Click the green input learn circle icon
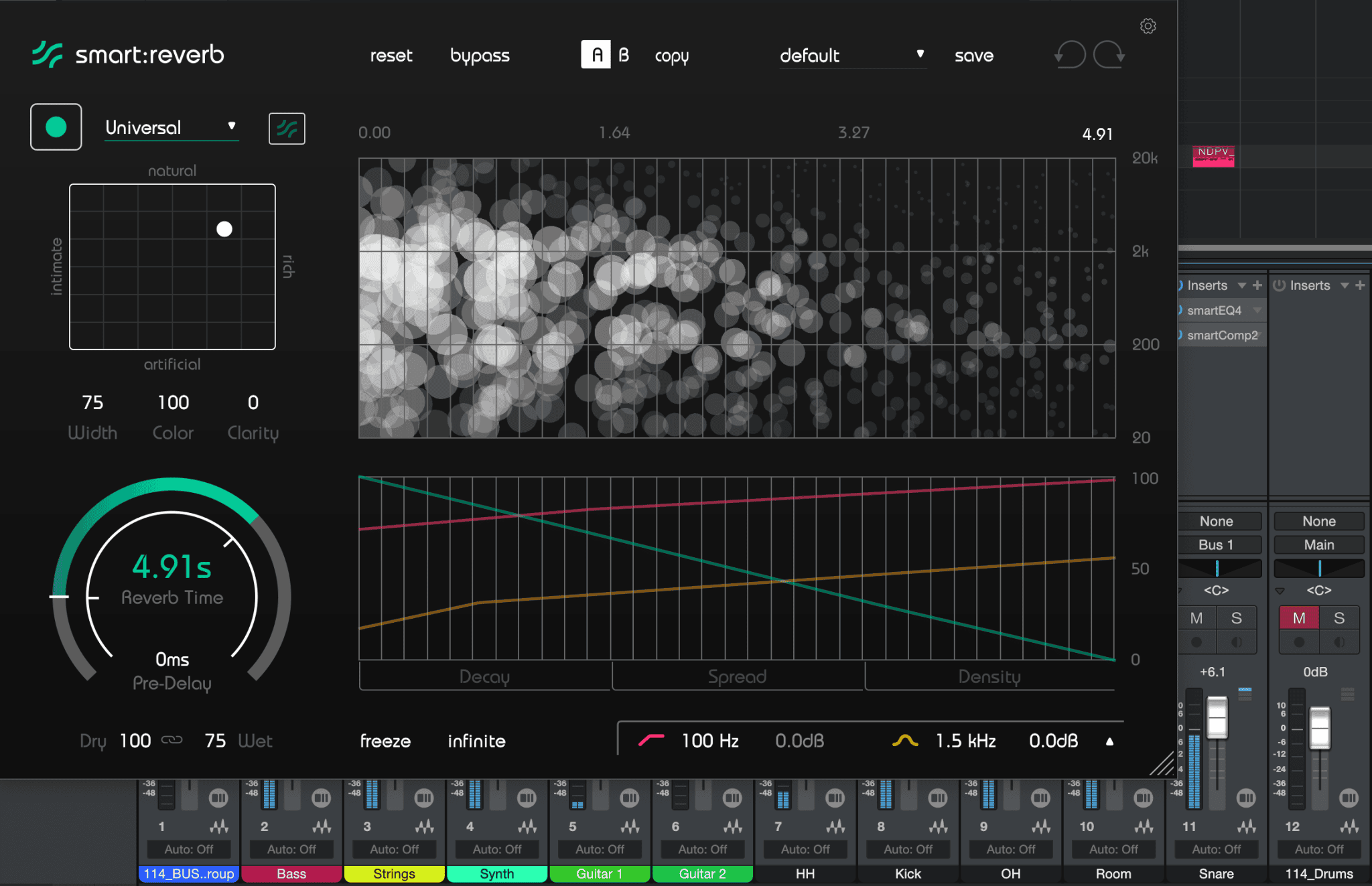The width and height of the screenshot is (1372, 886). click(x=56, y=127)
